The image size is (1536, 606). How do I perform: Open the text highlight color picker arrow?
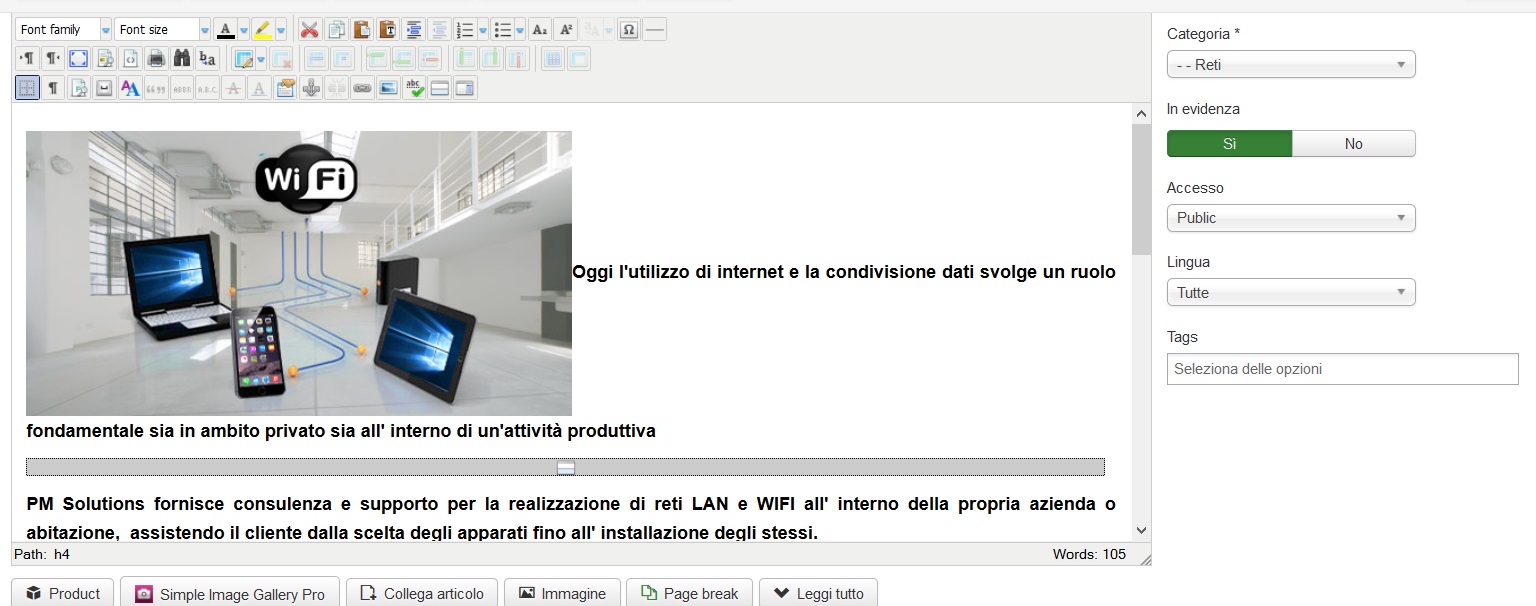point(281,30)
